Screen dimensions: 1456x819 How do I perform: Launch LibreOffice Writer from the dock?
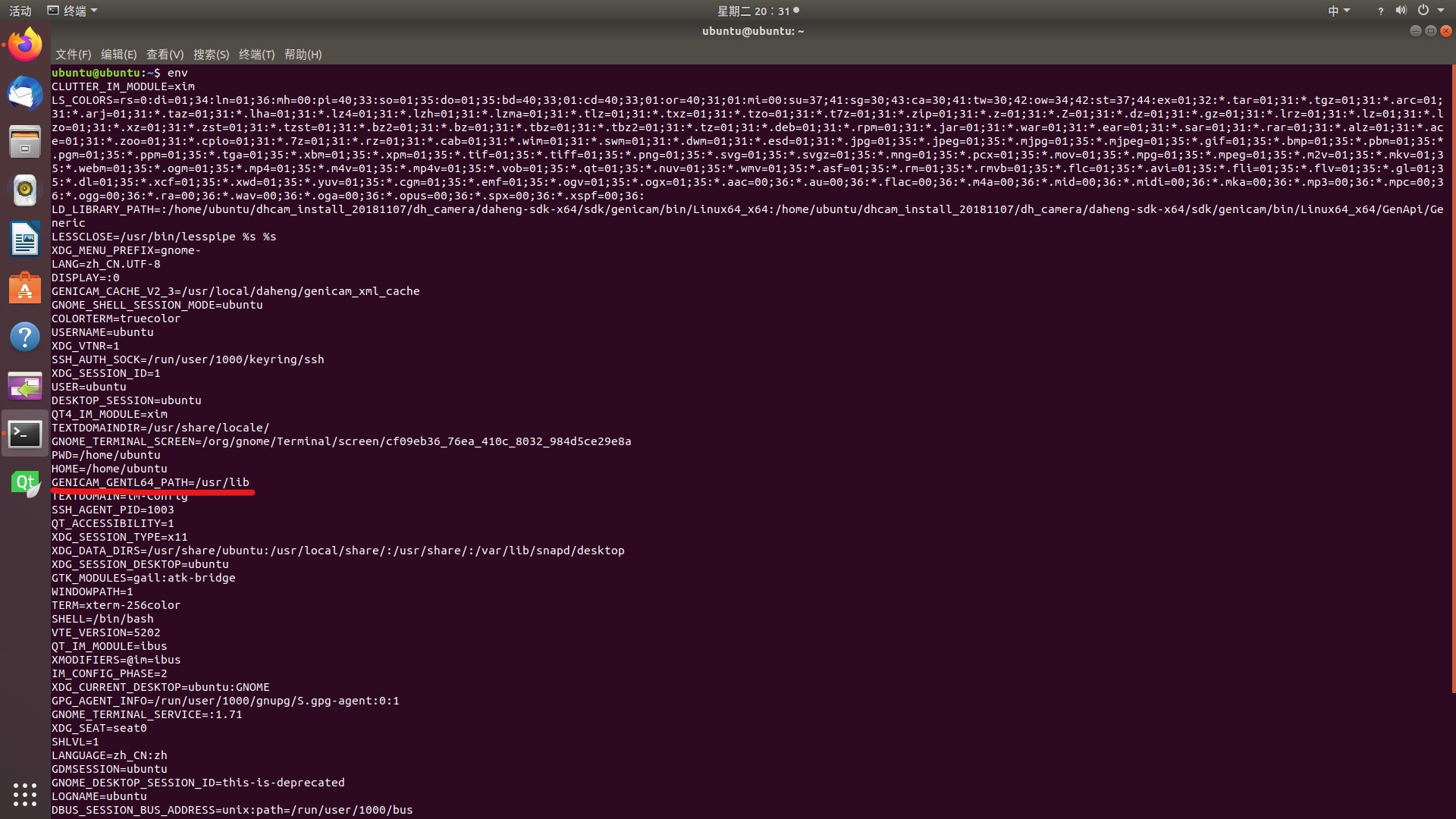point(25,239)
